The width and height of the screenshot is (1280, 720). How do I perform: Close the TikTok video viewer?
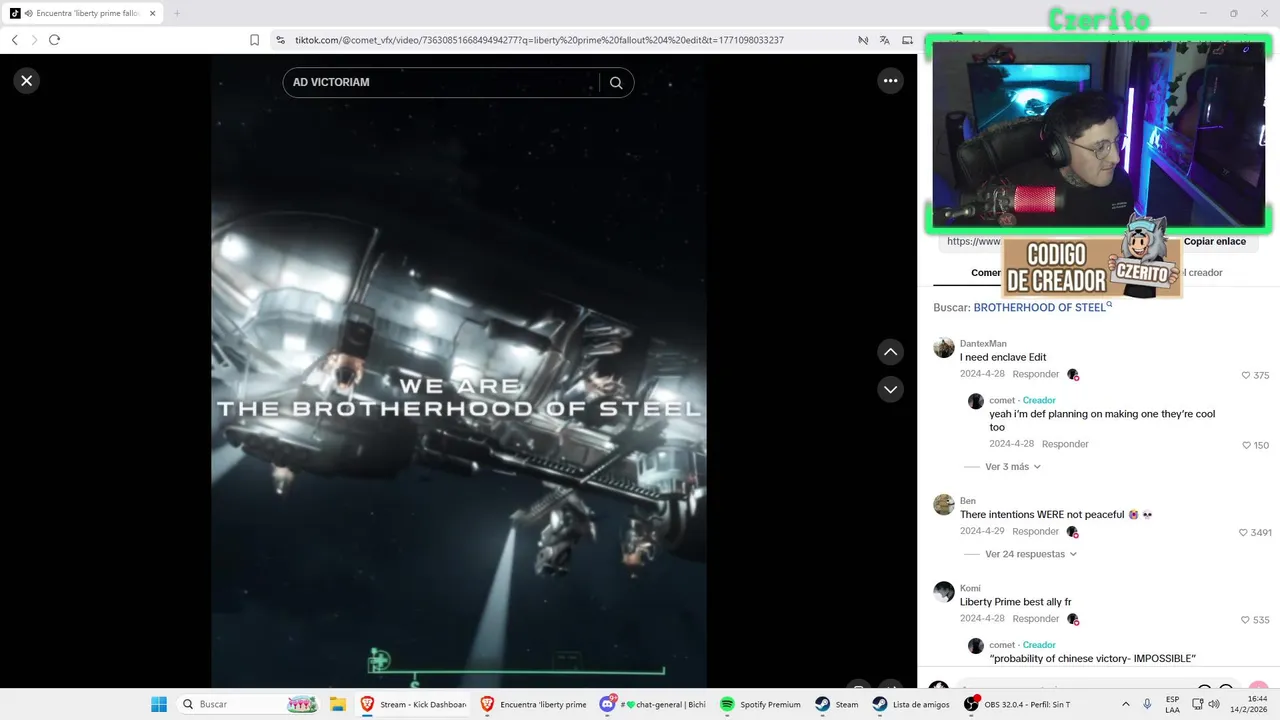pyautogui.click(x=27, y=81)
